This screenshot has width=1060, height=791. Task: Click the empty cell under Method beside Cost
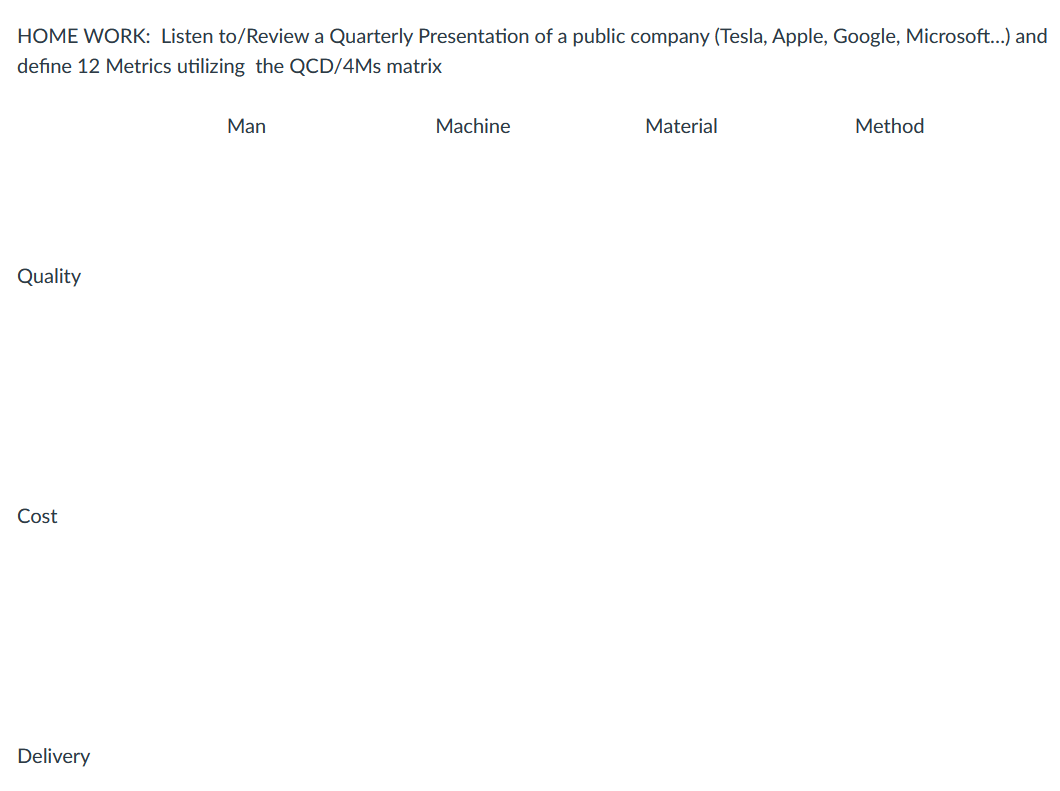click(x=889, y=516)
